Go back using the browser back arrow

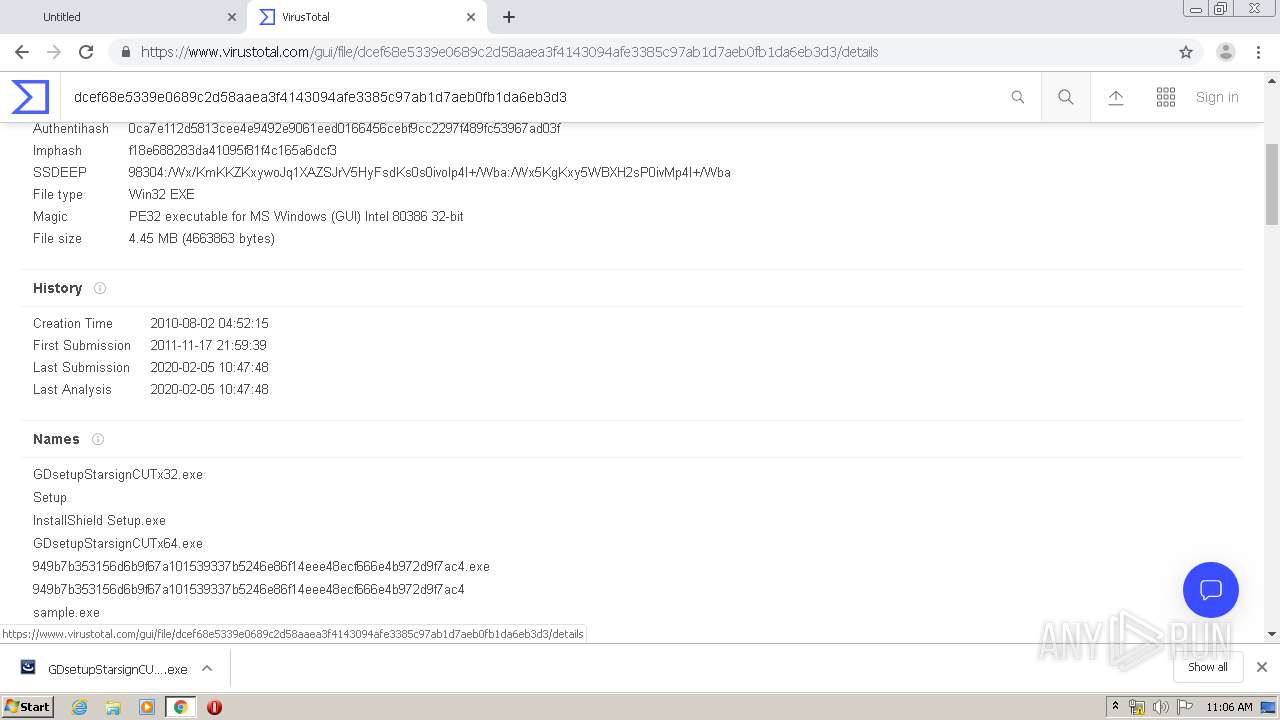[22, 52]
